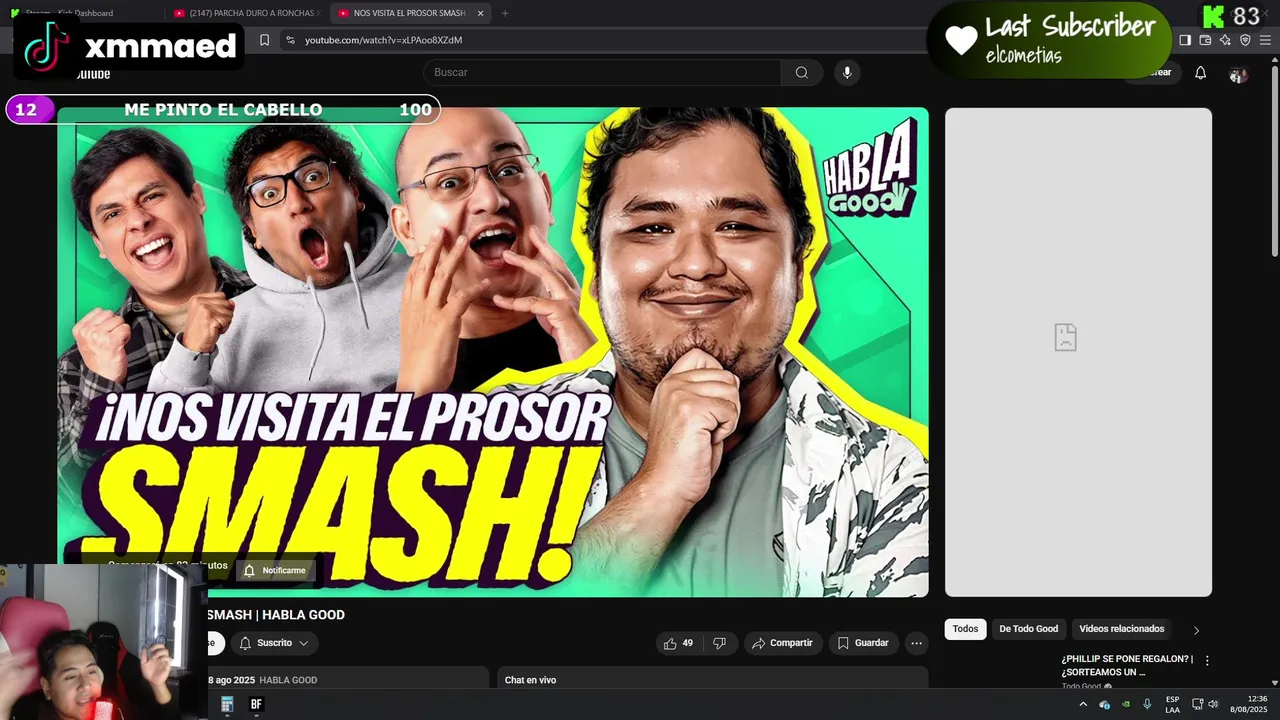
Task: Start voice search with microphone icon
Action: 847,72
